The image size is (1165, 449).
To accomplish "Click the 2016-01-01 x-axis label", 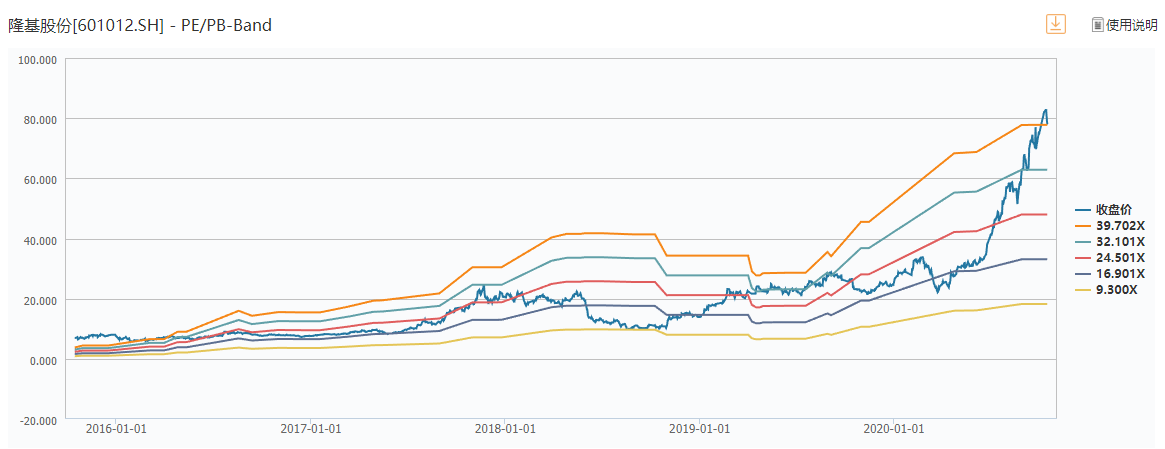I will pyautogui.click(x=116, y=429).
